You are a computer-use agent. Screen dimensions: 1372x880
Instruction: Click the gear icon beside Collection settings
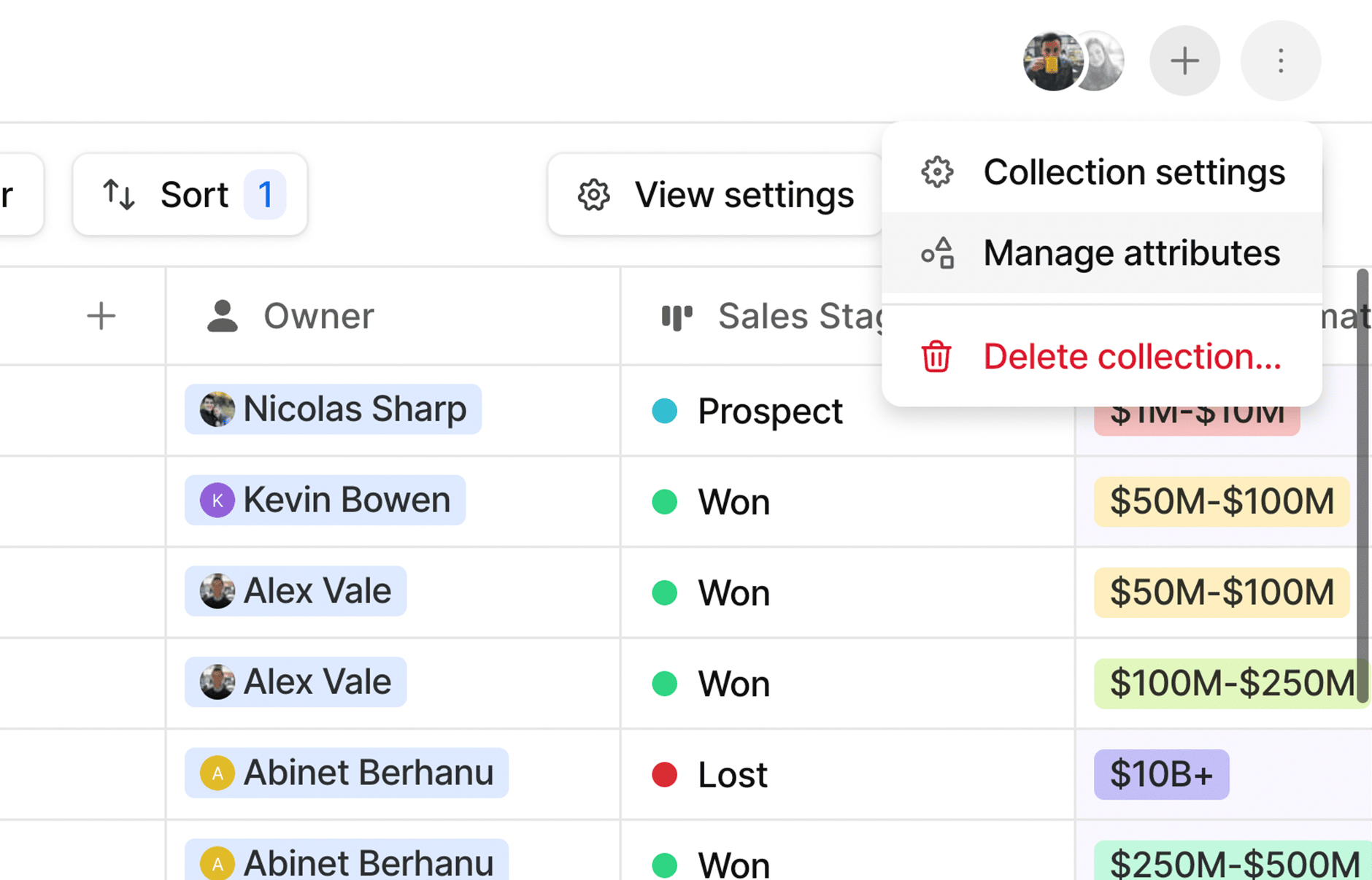(x=937, y=172)
